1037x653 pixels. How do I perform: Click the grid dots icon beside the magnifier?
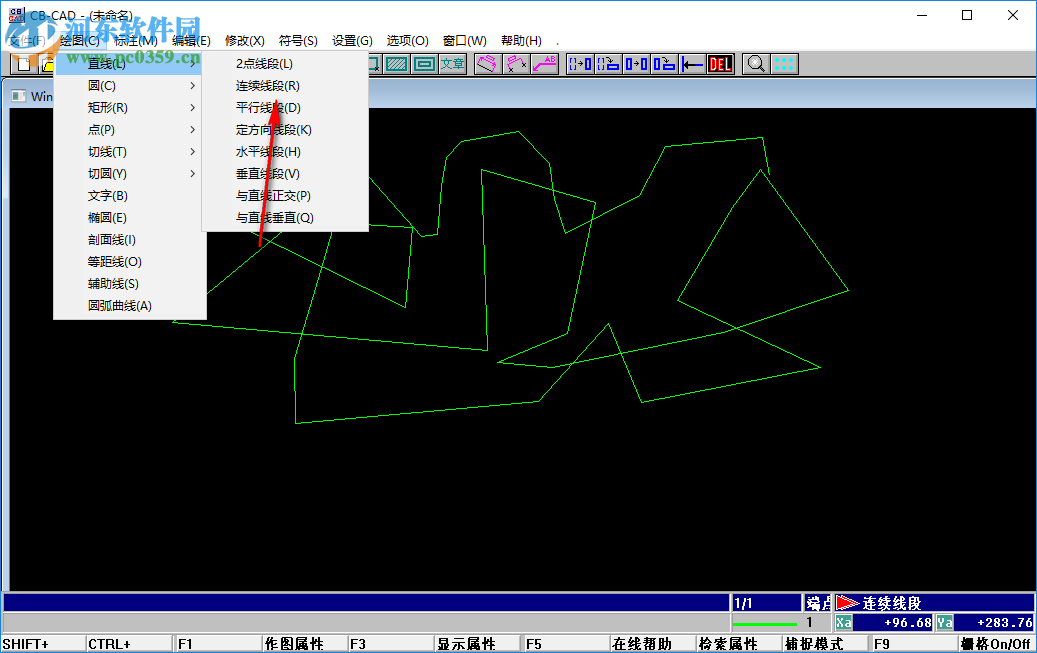pyautogui.click(x=784, y=64)
